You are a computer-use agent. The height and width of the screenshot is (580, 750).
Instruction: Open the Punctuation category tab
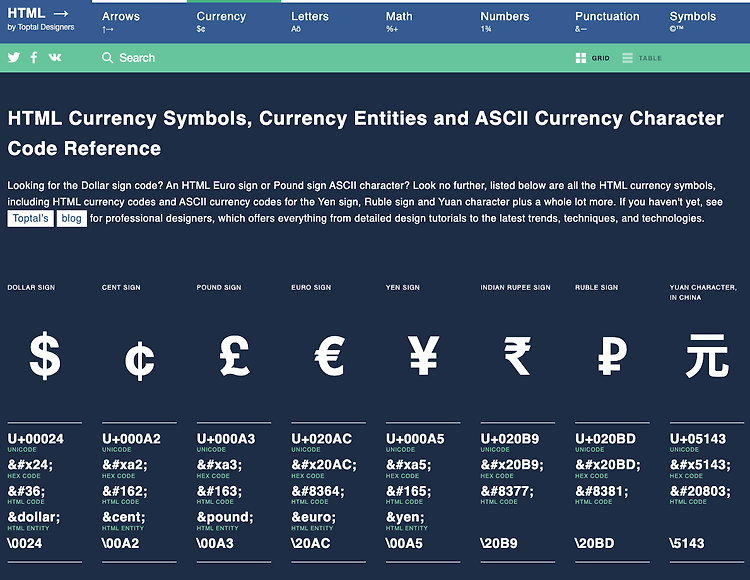point(607,22)
